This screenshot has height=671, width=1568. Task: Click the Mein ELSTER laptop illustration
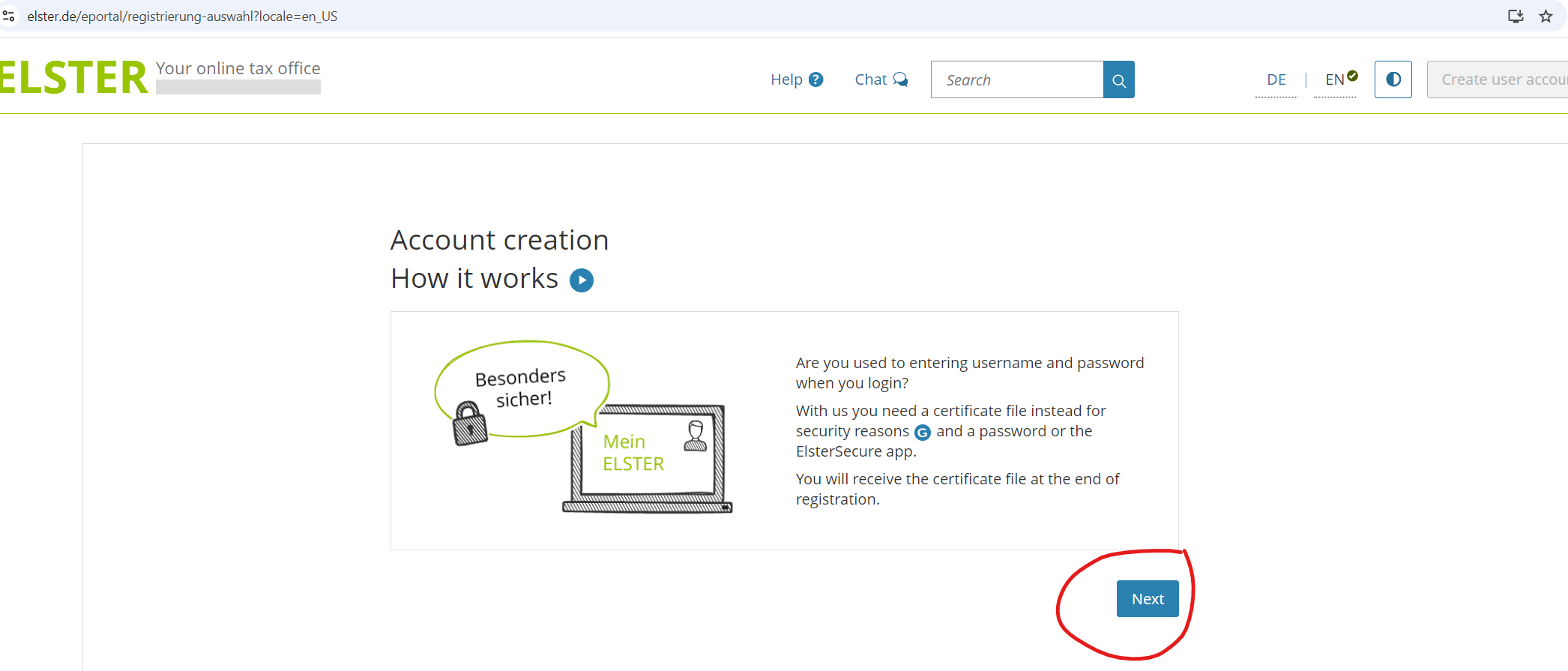[647, 457]
